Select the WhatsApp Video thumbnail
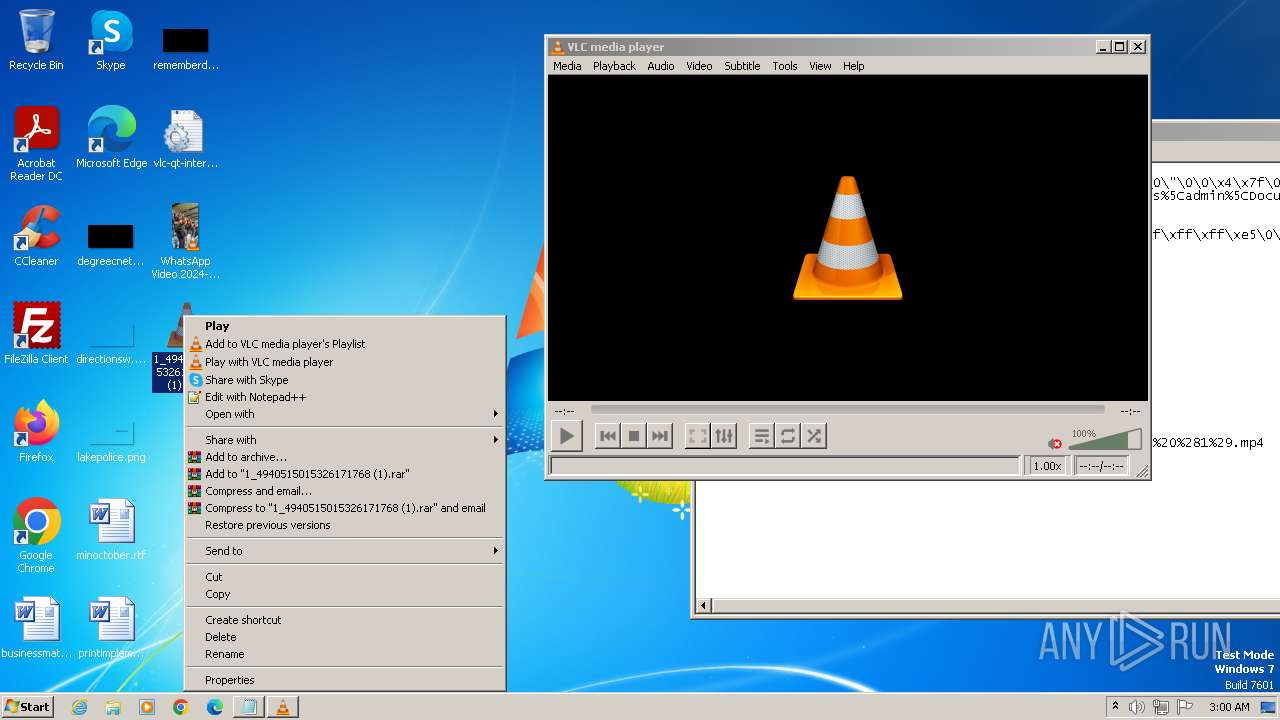This screenshot has width=1280, height=720. tap(185, 241)
